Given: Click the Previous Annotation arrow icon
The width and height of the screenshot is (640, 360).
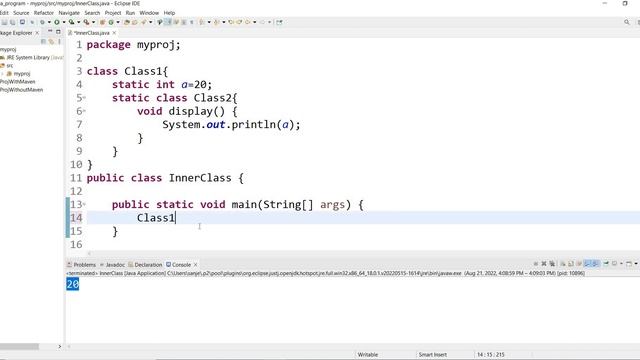Looking at the screenshot, I should pos(216,22).
